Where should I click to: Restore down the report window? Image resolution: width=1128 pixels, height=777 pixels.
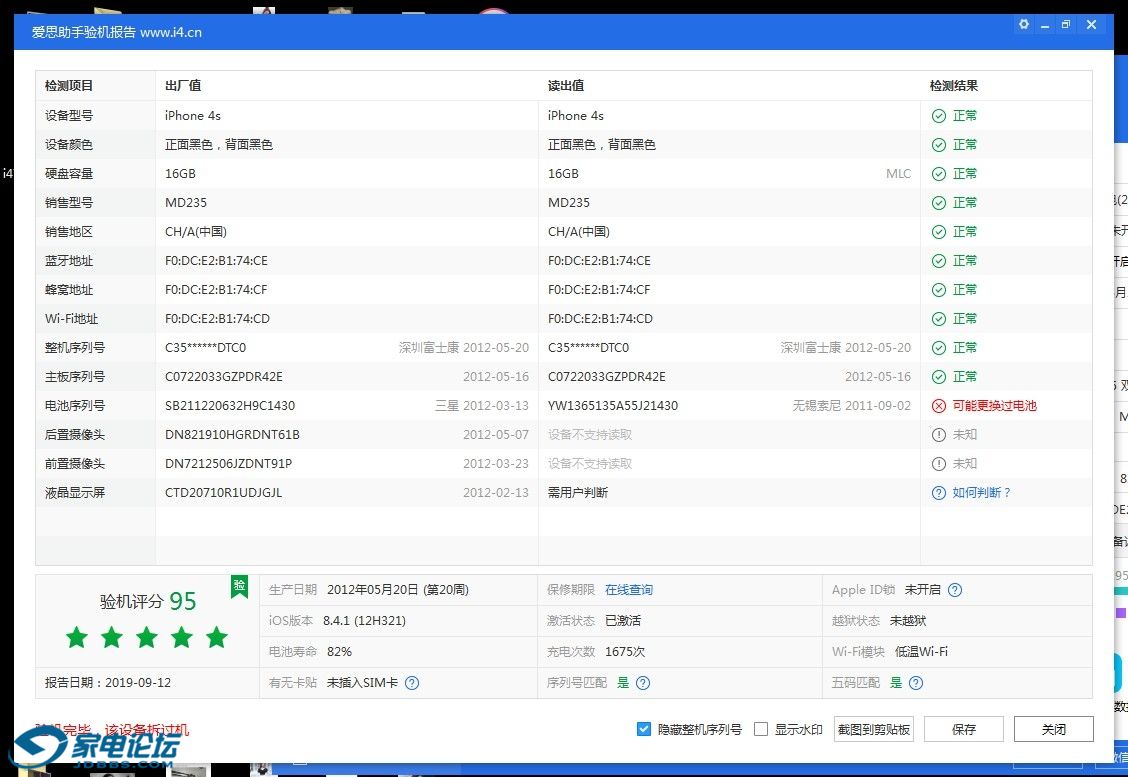[1066, 25]
